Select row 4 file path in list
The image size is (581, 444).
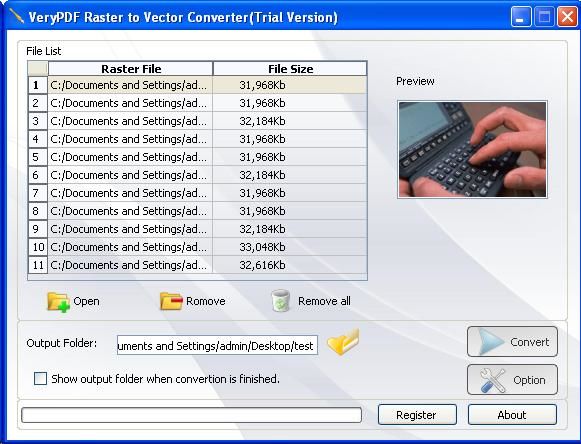pyautogui.click(x=130, y=139)
